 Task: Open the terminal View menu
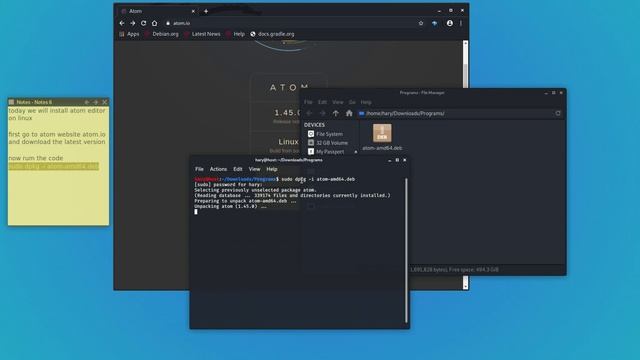pos(254,169)
